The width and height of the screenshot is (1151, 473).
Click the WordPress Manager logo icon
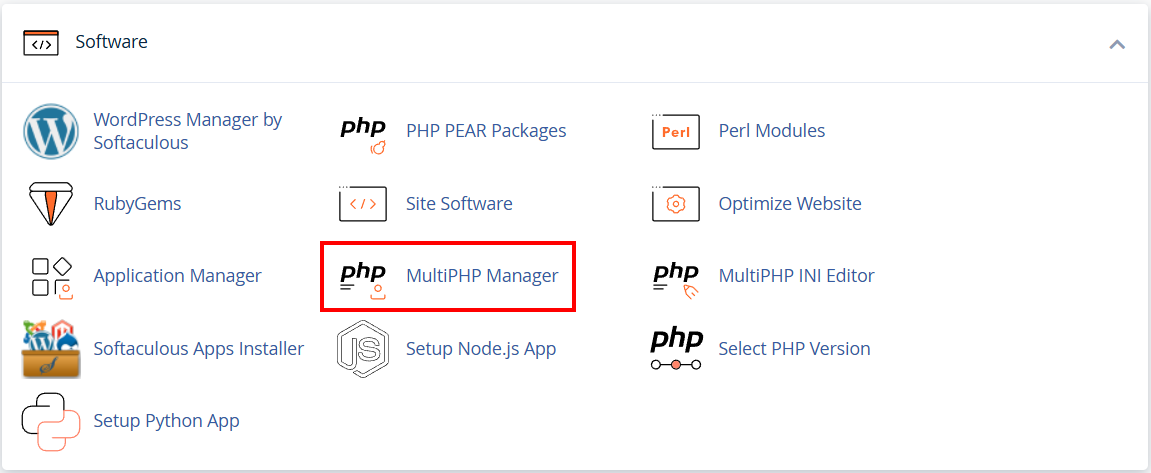click(x=51, y=131)
